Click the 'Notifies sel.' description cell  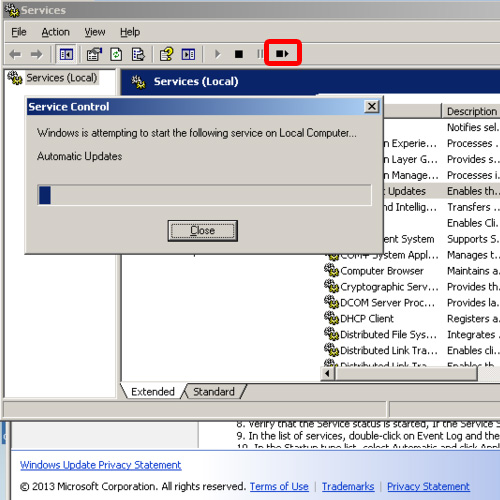click(x=473, y=127)
